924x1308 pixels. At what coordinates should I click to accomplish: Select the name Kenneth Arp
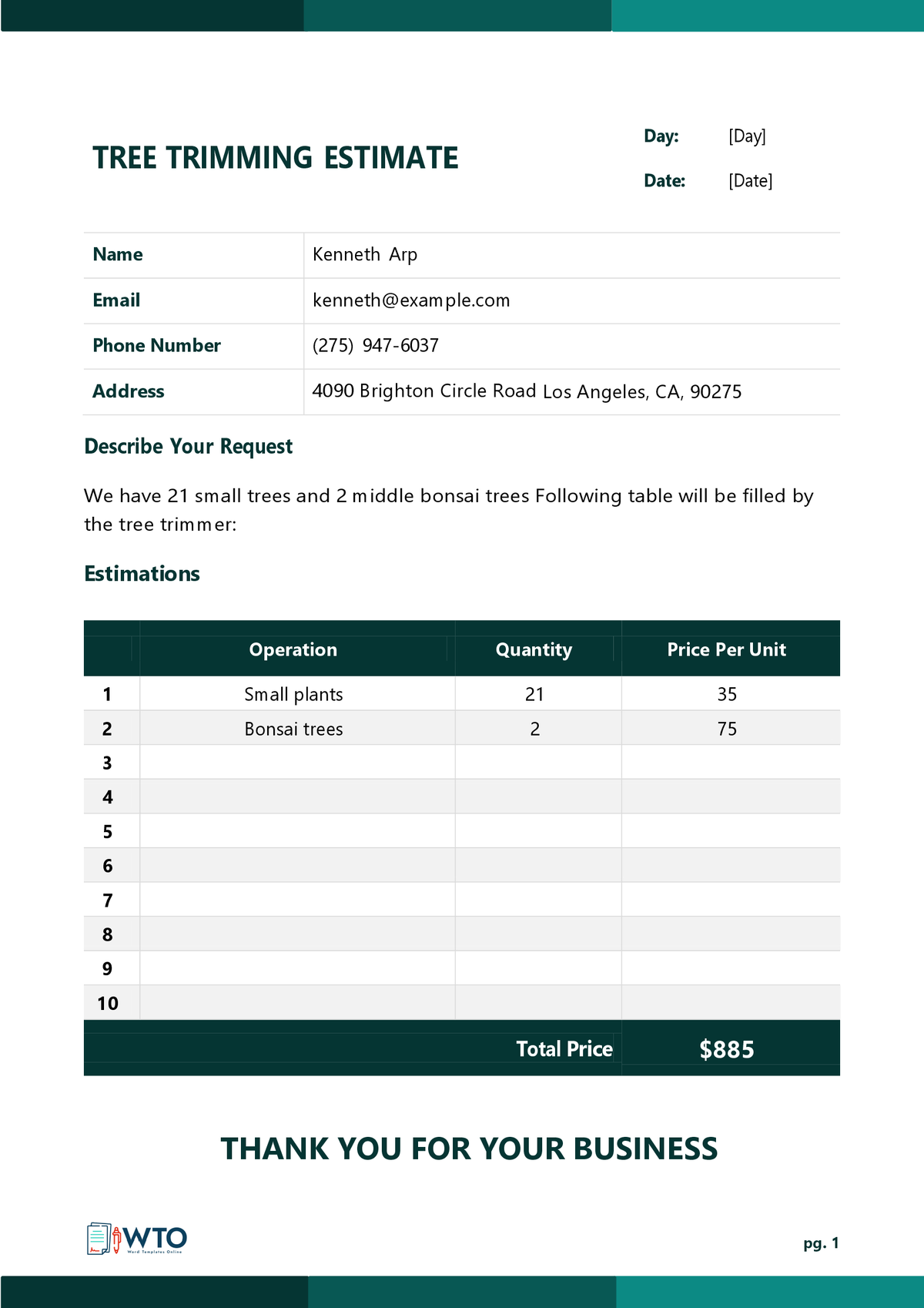(365, 255)
